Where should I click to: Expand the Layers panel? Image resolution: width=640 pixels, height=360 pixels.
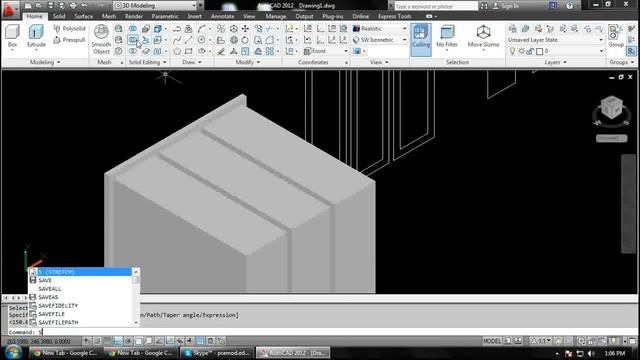point(555,62)
